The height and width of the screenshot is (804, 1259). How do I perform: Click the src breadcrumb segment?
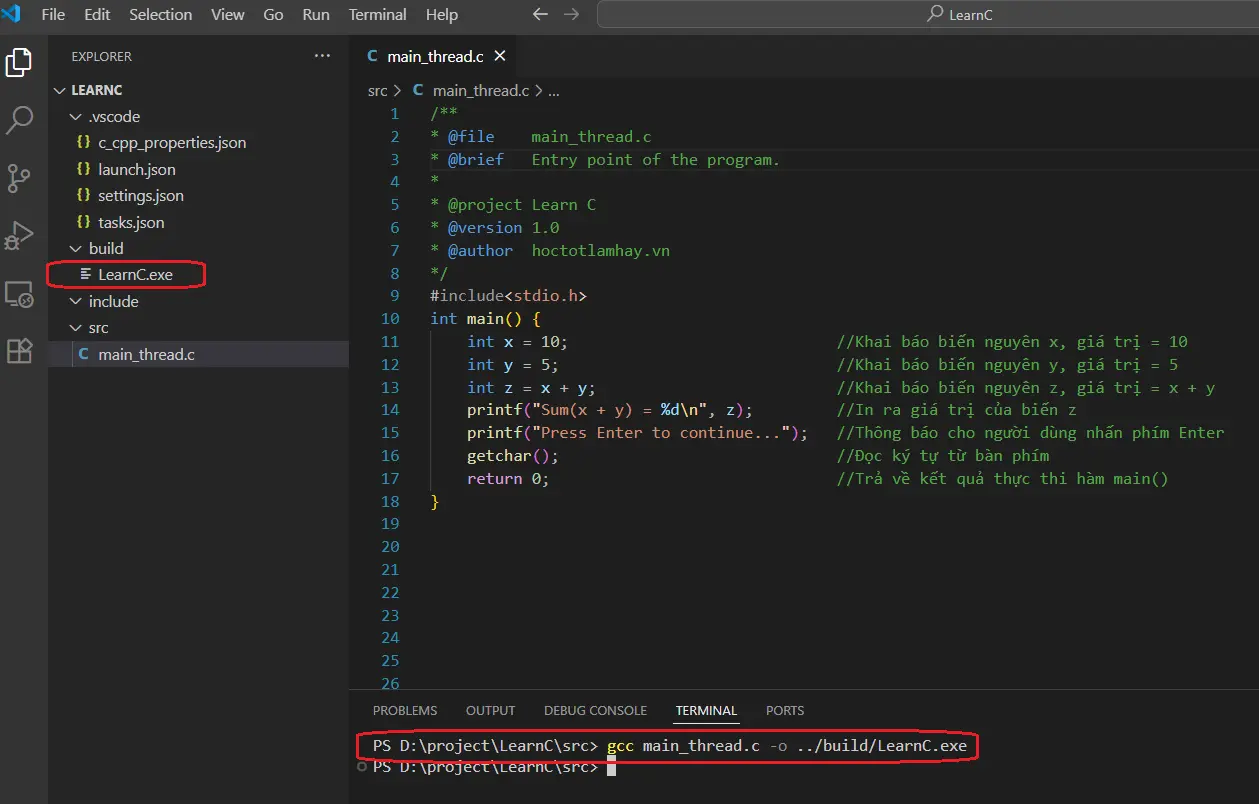point(377,90)
